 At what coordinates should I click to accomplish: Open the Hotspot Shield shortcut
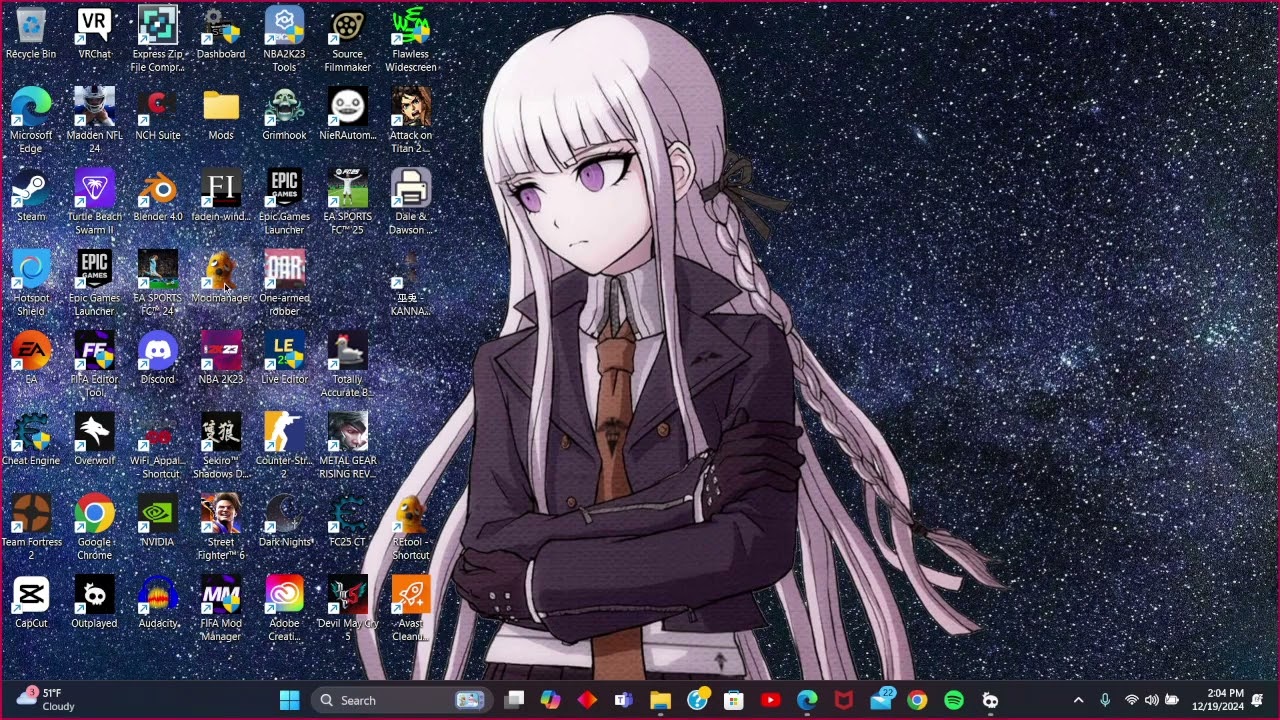coord(31,284)
